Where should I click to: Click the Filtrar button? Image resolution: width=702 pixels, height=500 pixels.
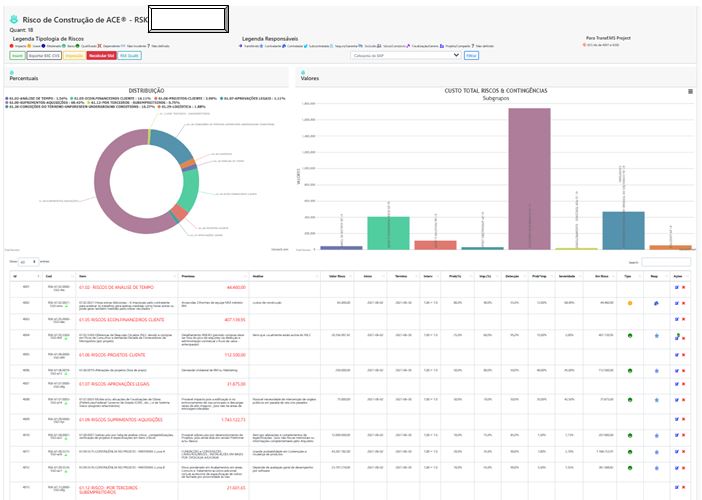(472, 56)
